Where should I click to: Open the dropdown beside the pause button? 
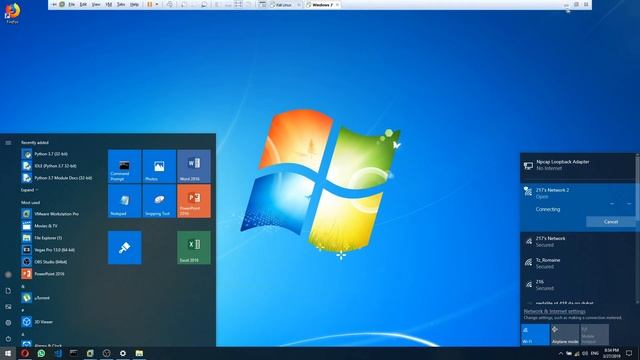[x=157, y=4]
